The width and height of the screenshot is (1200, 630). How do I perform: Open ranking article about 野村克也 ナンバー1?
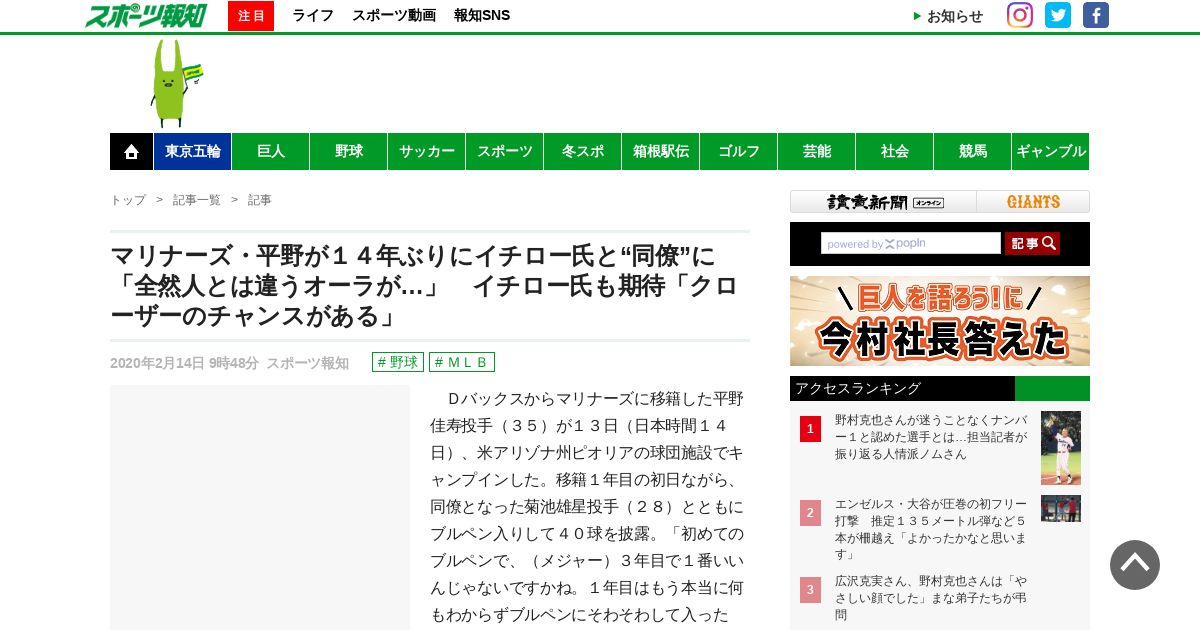(931, 437)
